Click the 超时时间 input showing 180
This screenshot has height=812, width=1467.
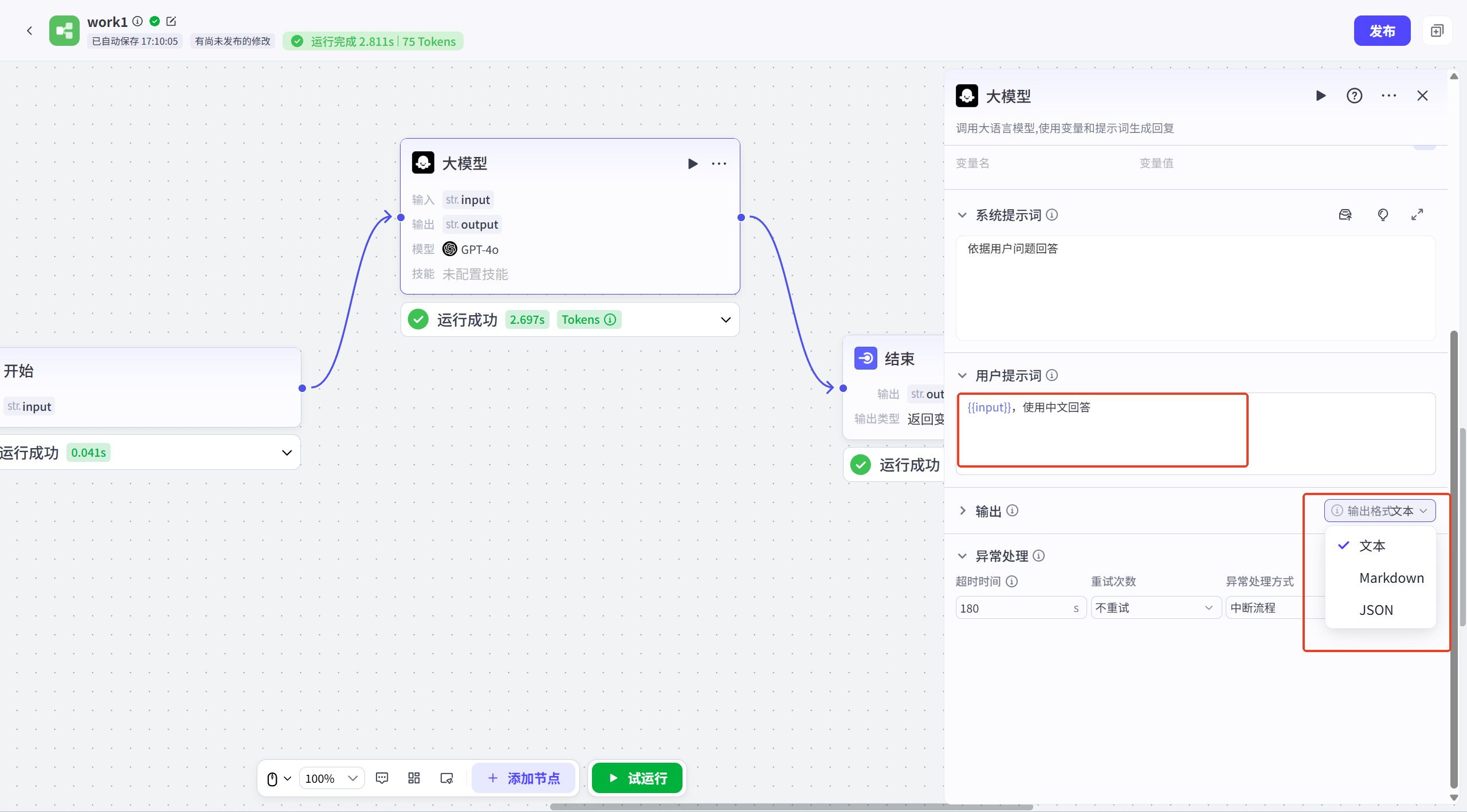point(1012,608)
